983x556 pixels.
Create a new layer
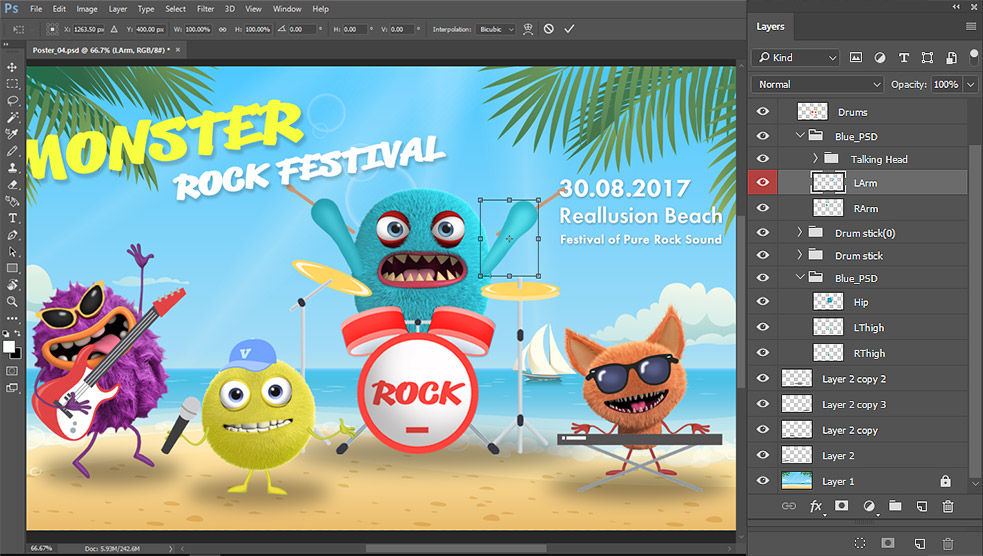(x=922, y=506)
